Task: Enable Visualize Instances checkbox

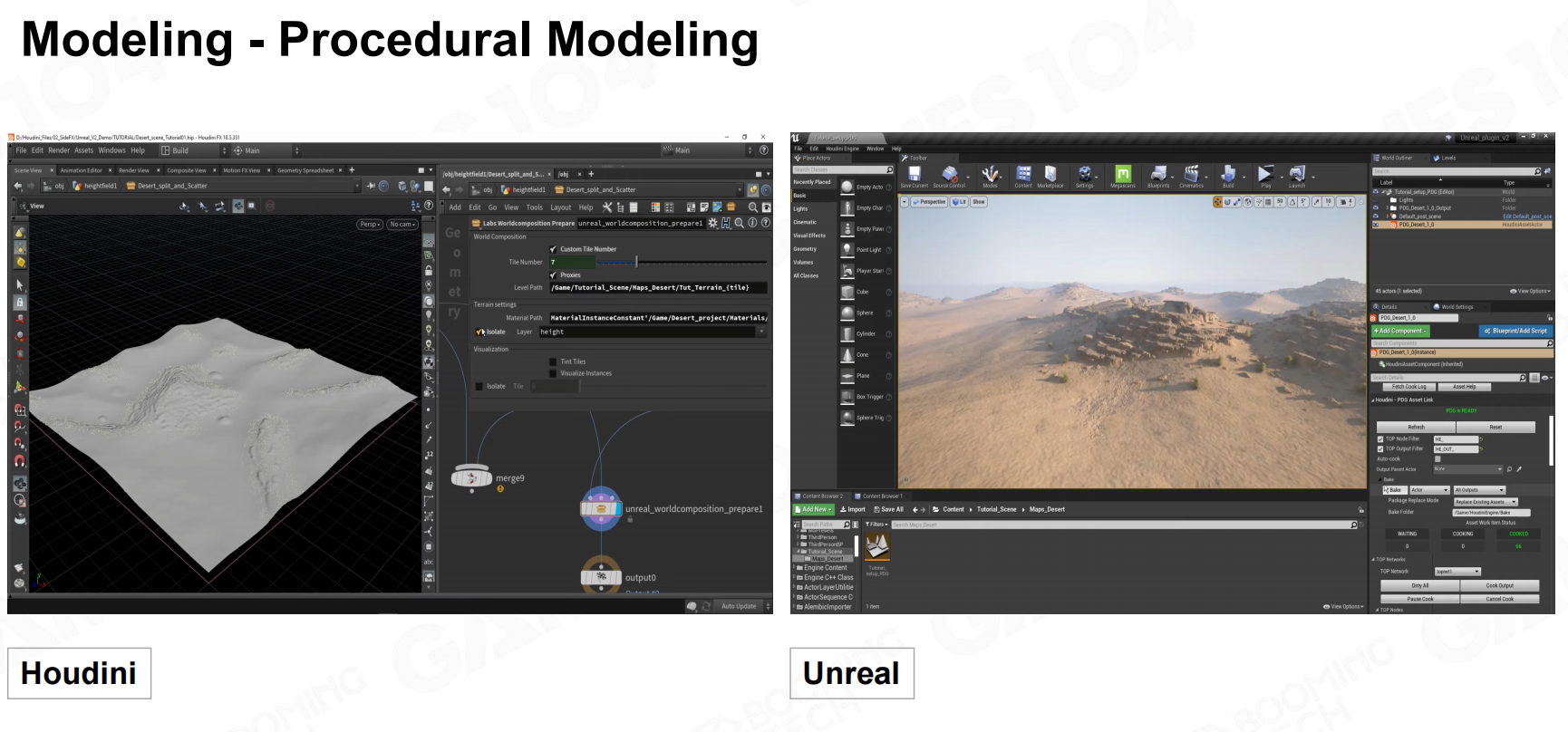Action: [x=553, y=373]
